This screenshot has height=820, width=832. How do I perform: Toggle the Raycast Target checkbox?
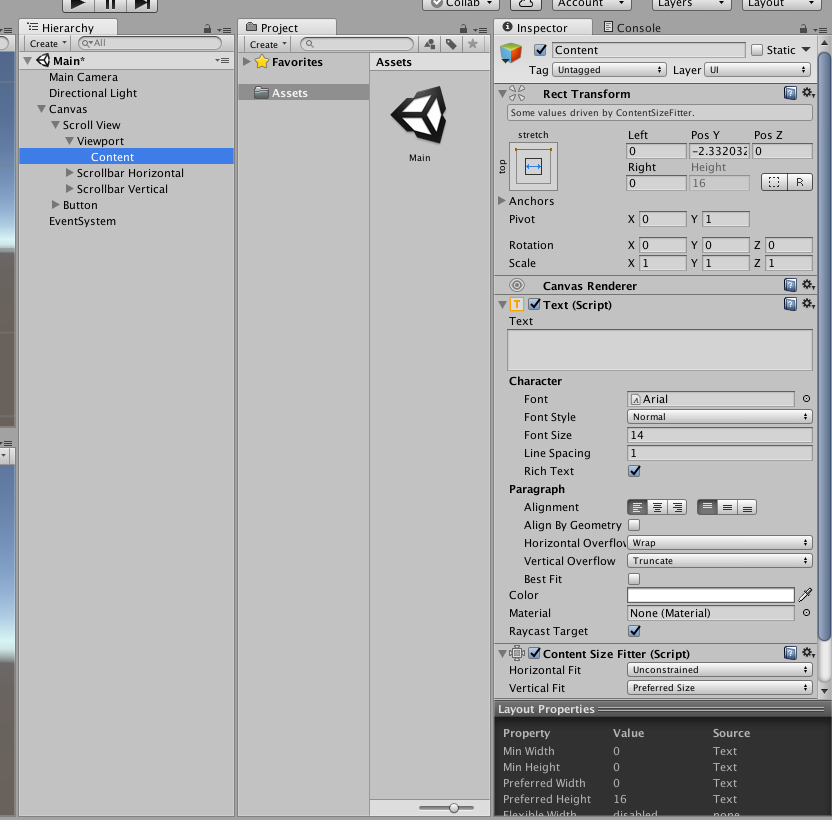(634, 631)
